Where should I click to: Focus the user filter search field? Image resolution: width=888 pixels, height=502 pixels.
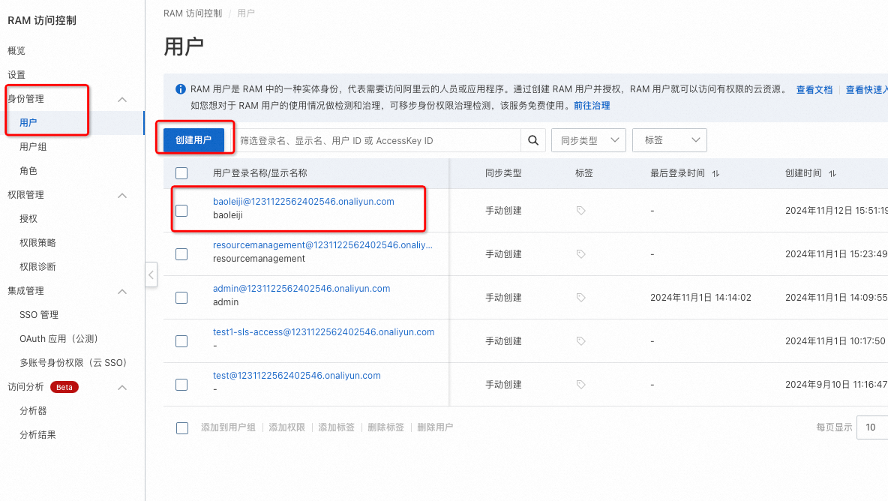point(377,141)
